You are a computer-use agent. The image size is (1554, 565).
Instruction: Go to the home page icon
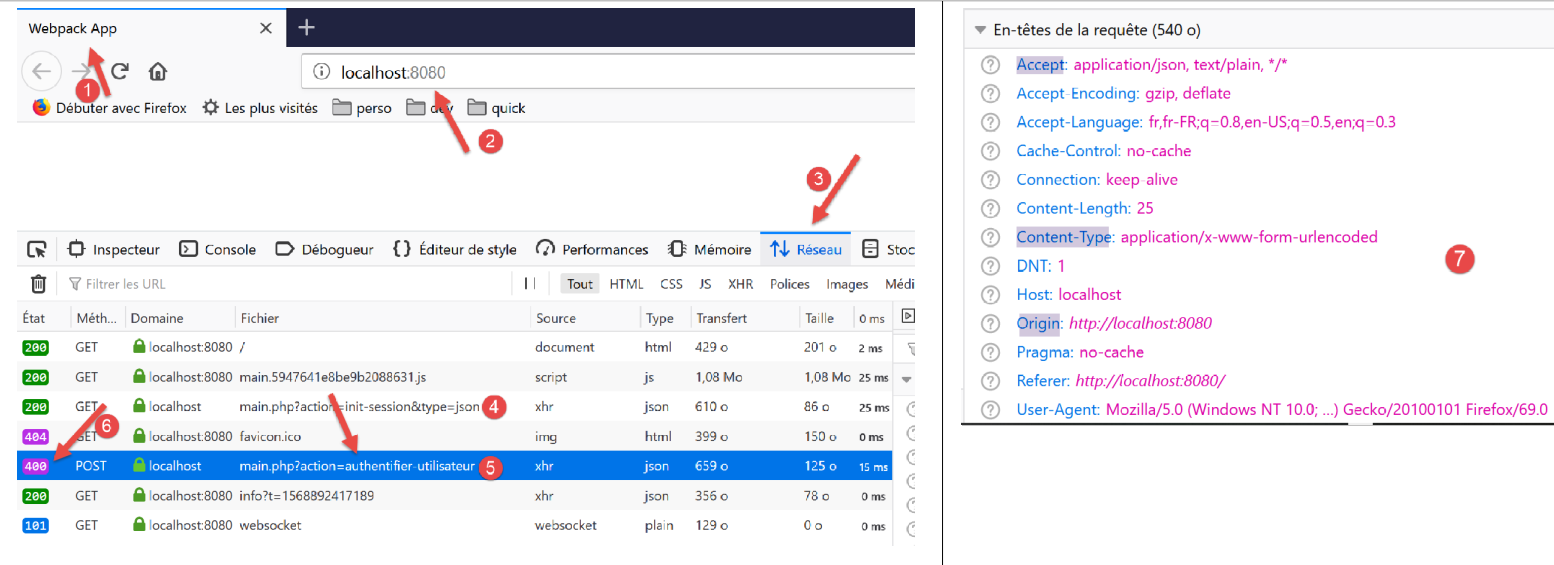point(157,71)
